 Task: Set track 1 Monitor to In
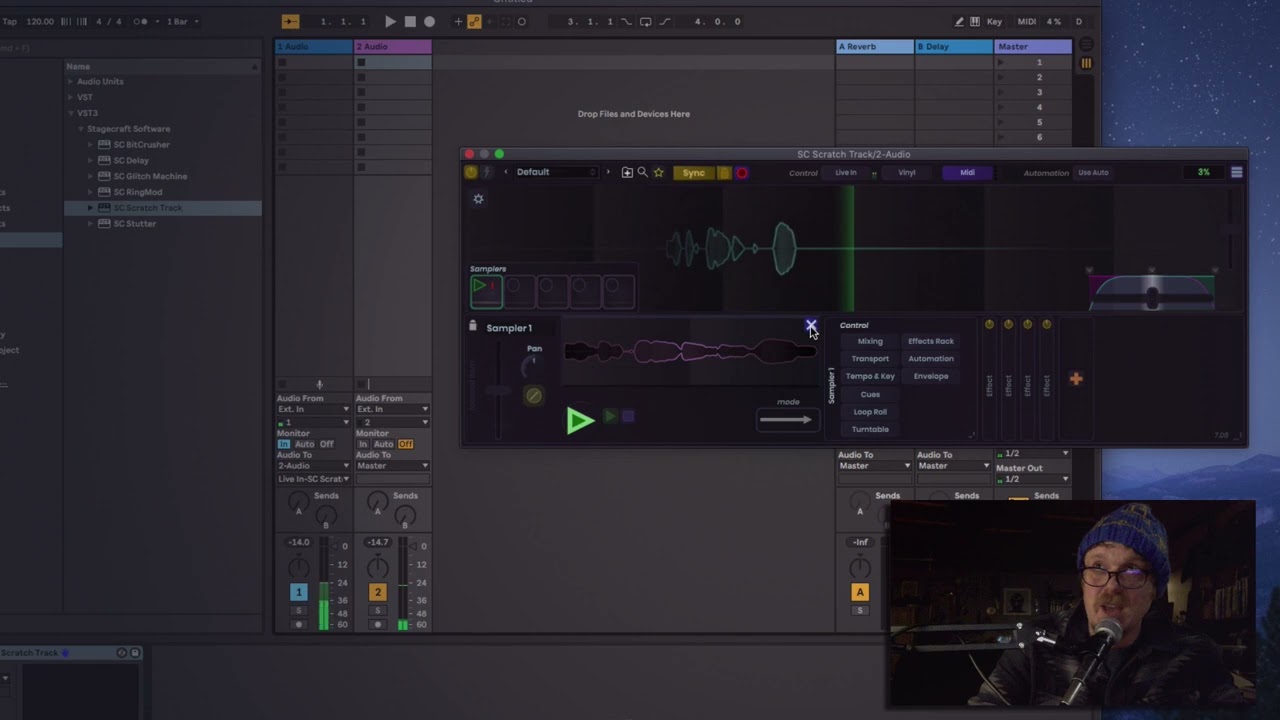pyautogui.click(x=284, y=444)
